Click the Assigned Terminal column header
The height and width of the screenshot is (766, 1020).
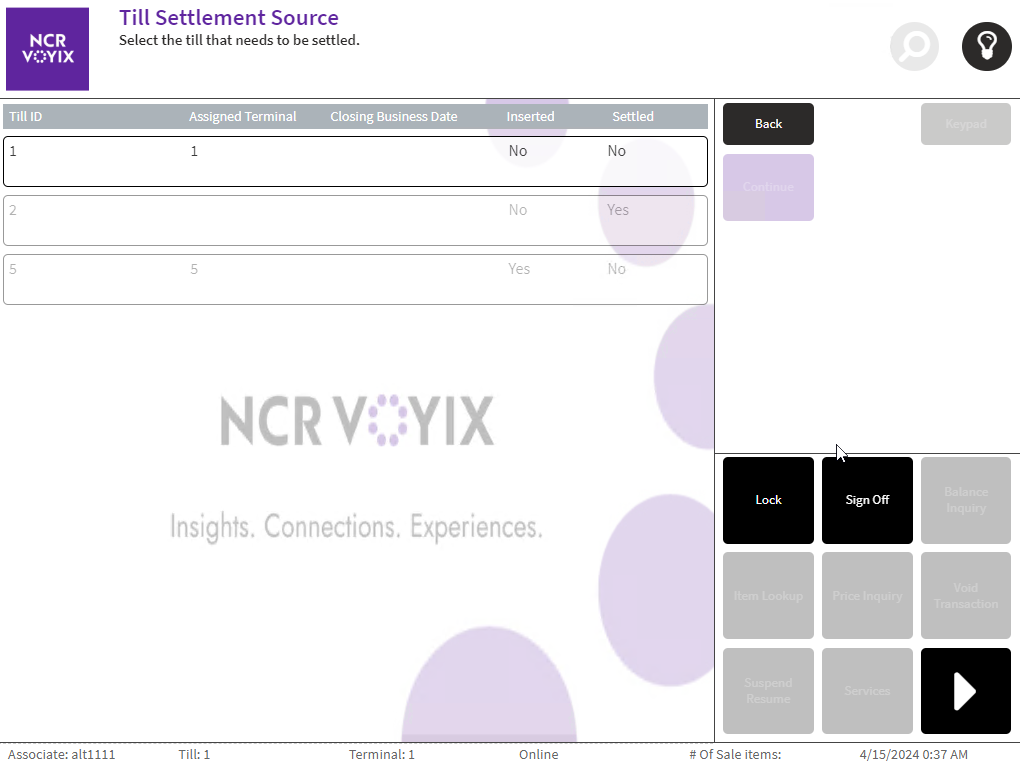point(243,116)
